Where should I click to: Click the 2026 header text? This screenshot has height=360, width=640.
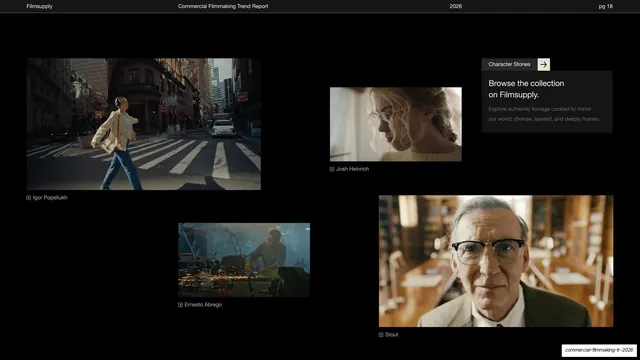pyautogui.click(x=456, y=6)
